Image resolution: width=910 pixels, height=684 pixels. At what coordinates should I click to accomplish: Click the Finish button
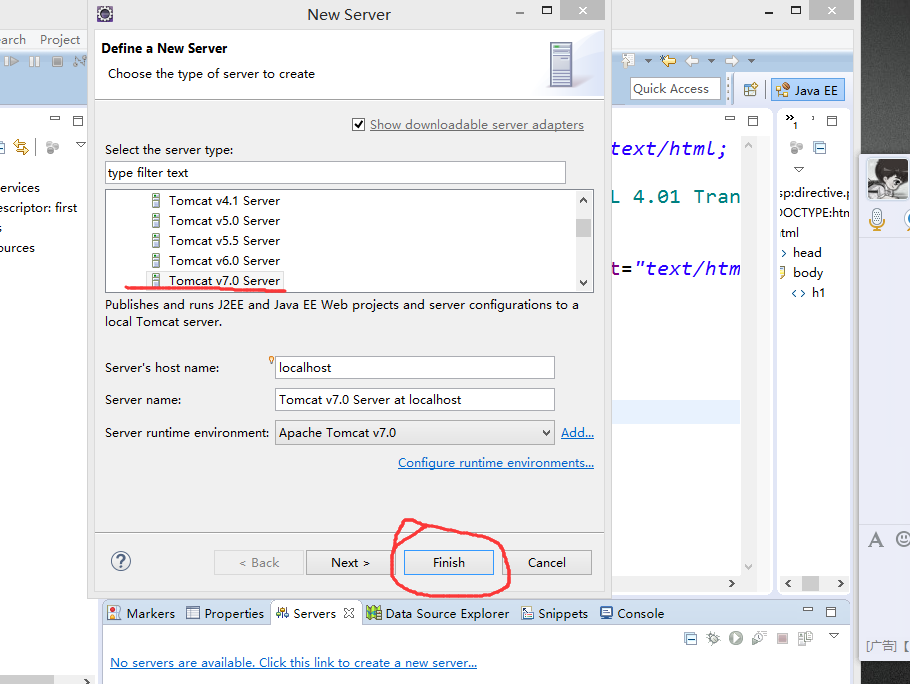[x=449, y=563]
